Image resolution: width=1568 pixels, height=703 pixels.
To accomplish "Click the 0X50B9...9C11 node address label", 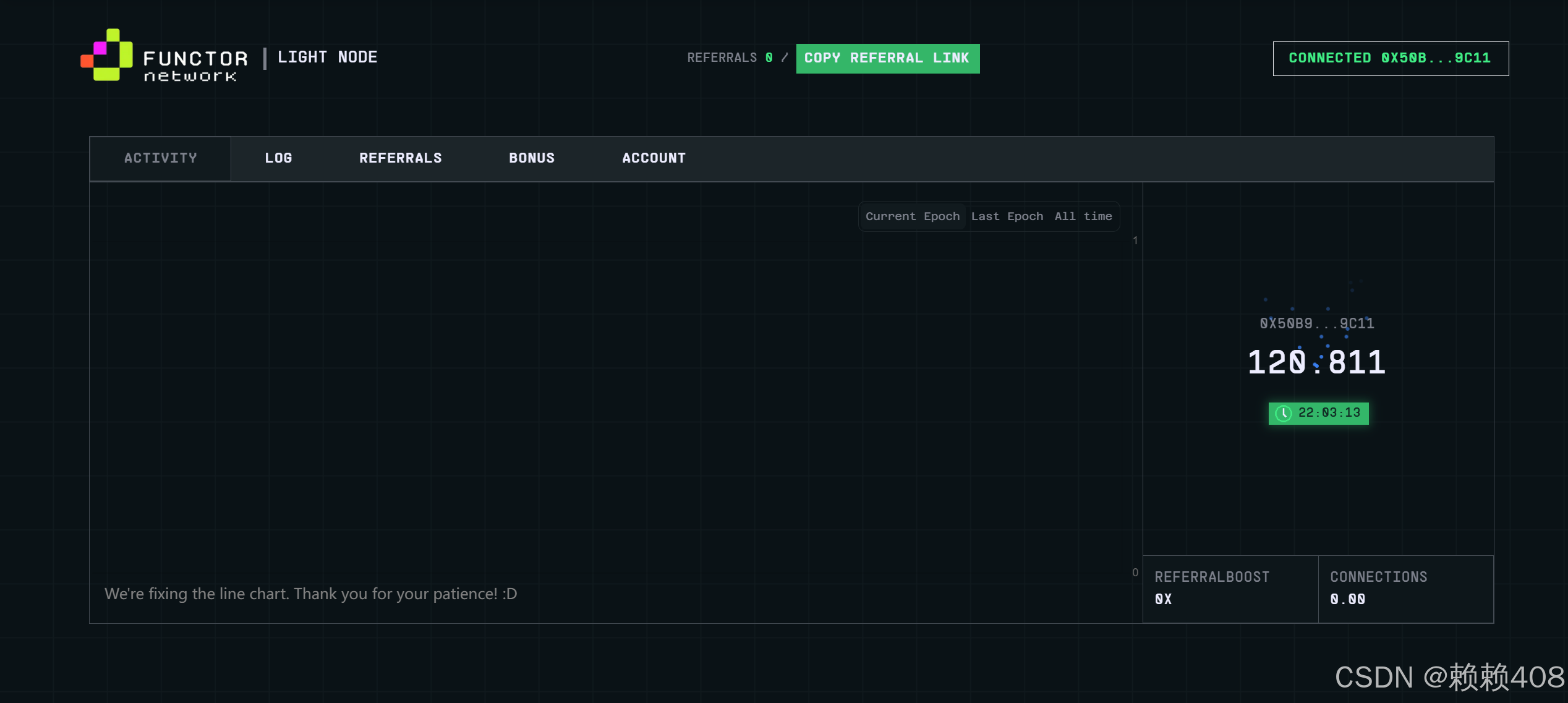I will pos(1316,323).
